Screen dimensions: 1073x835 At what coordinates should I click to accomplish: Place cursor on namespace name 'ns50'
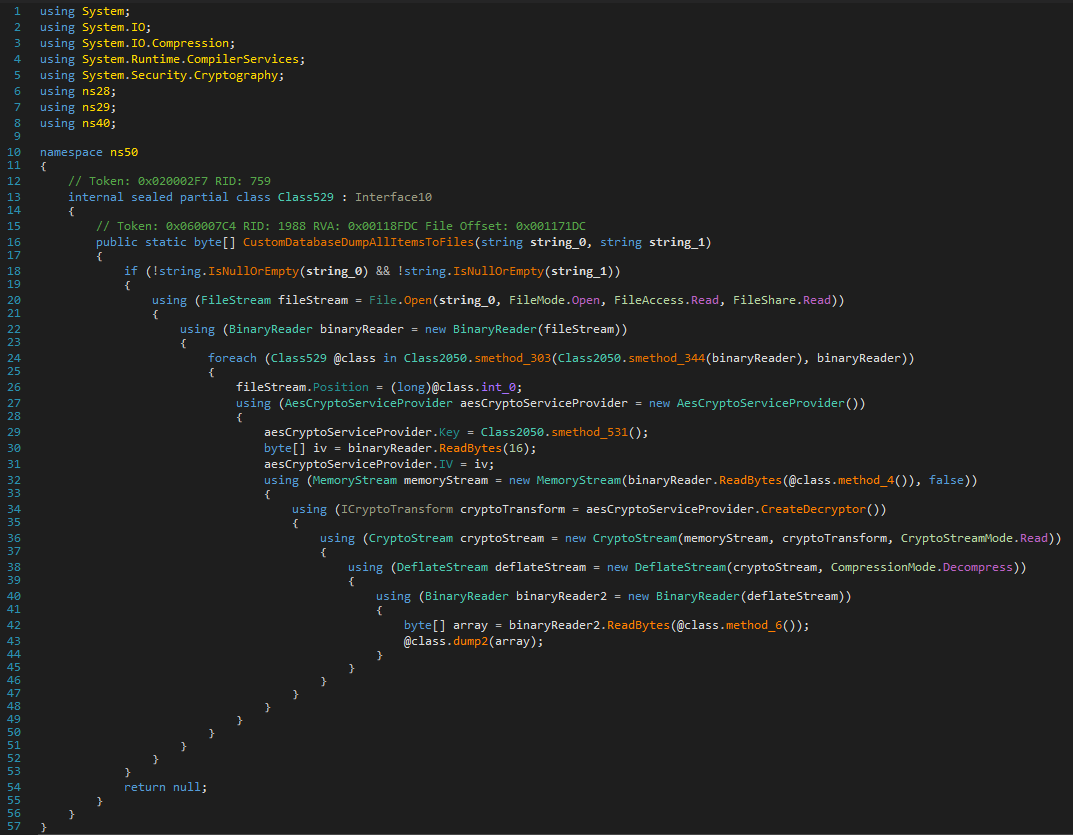click(x=124, y=152)
